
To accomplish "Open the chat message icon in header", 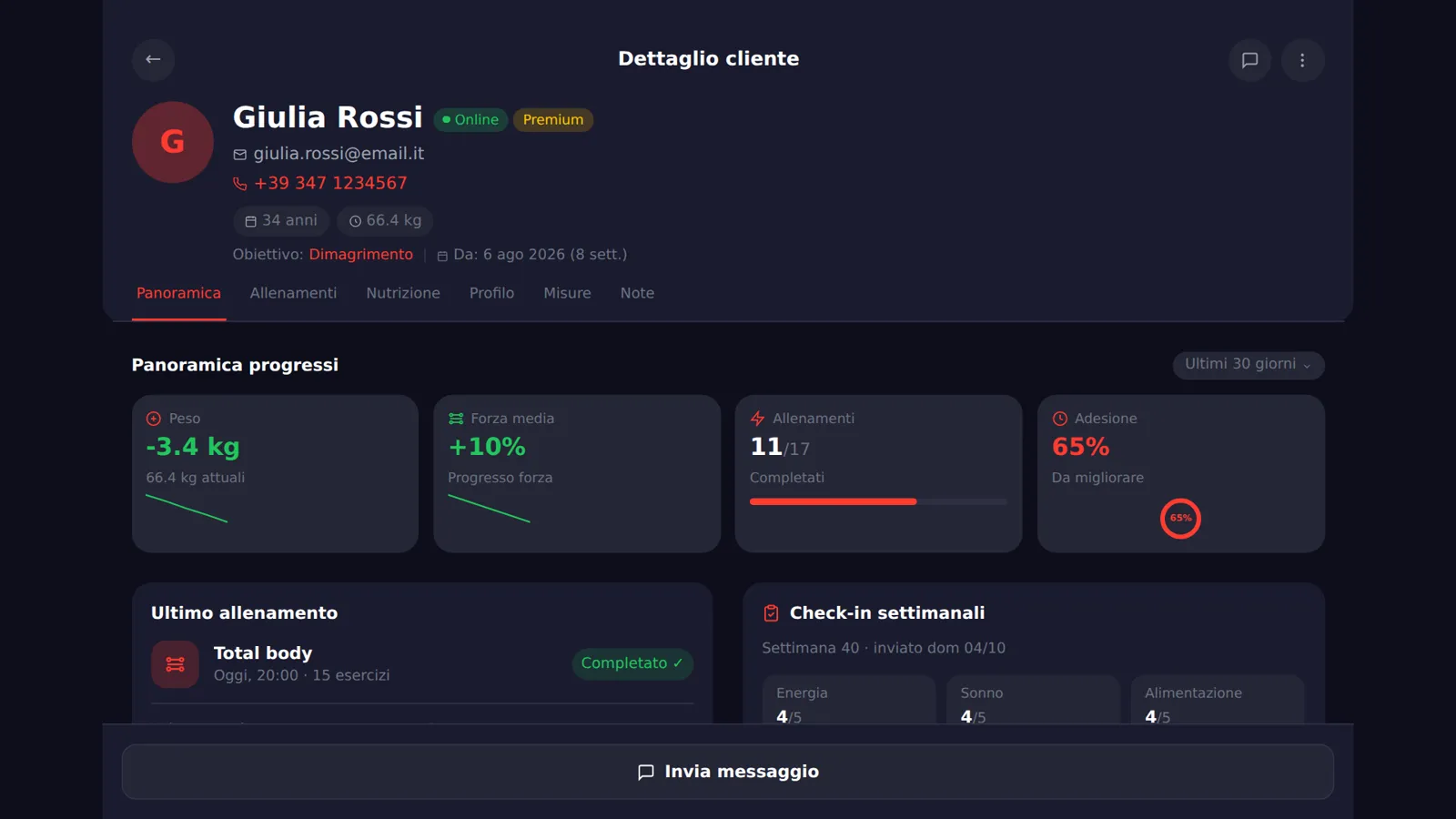I will pyautogui.click(x=1249, y=60).
